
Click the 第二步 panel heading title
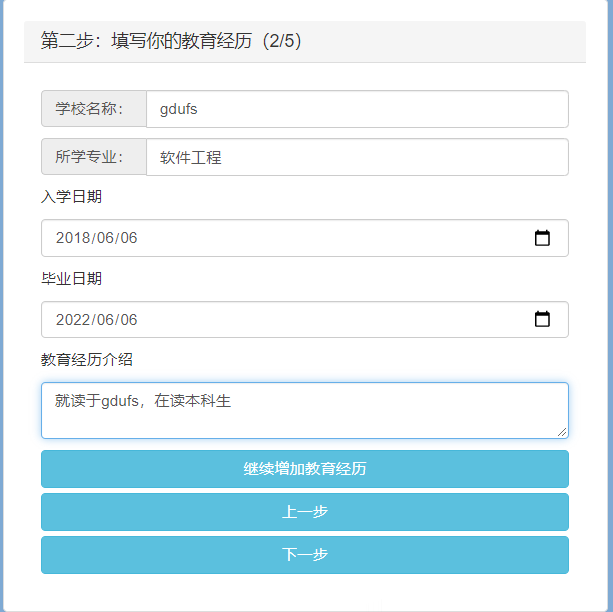coord(171,41)
